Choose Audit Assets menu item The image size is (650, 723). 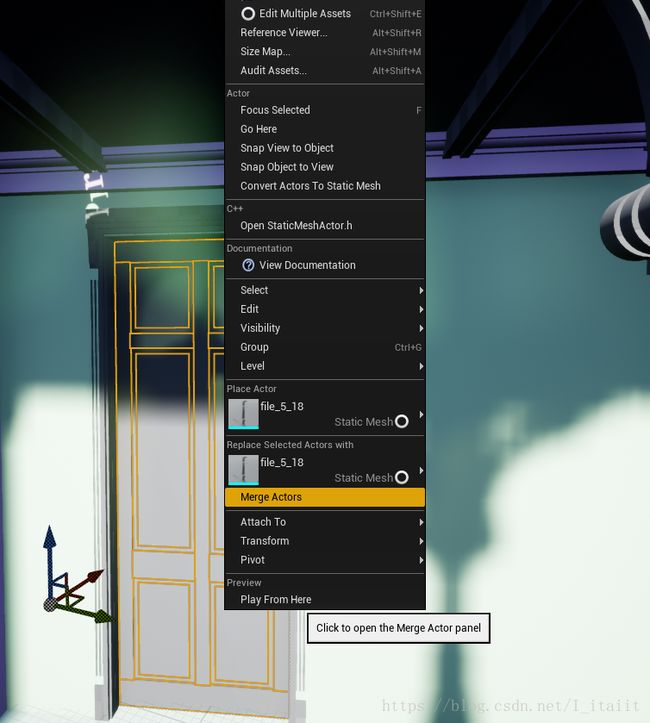pyautogui.click(x=325, y=71)
